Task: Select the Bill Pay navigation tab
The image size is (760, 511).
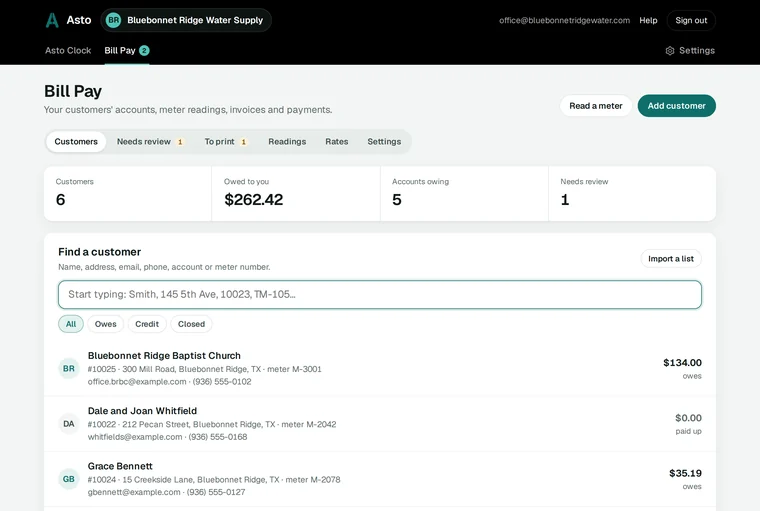Action: [127, 50]
